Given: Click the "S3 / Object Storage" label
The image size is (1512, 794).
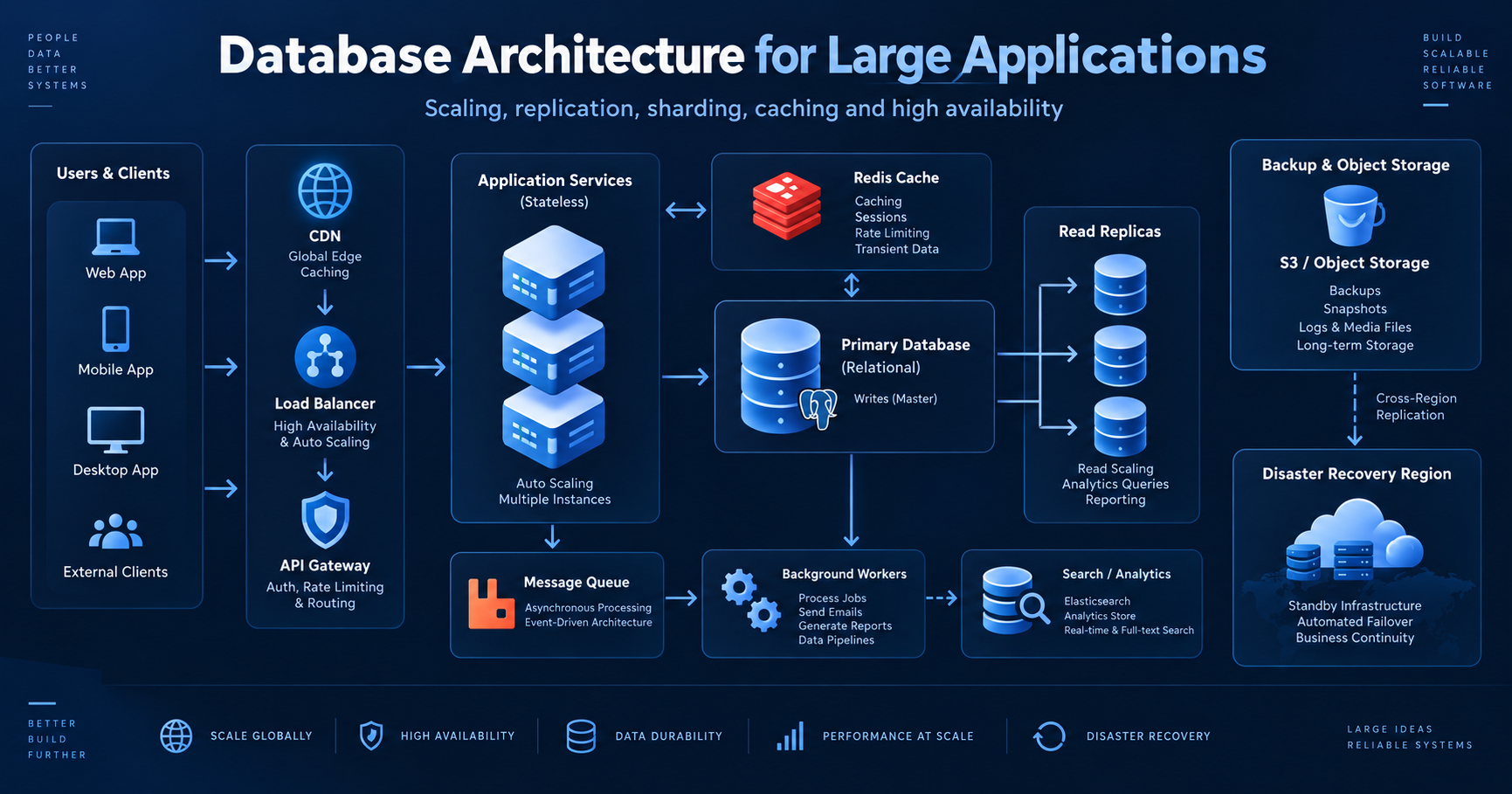Looking at the screenshot, I should 1355,263.
